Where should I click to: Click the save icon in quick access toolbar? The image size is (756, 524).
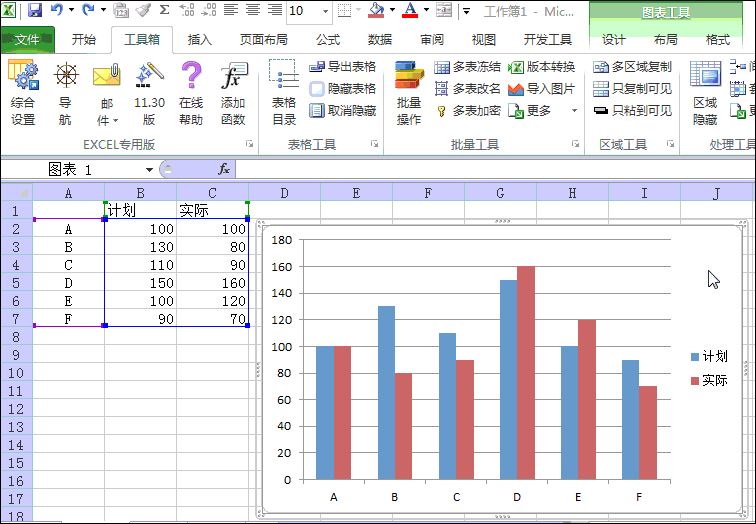pos(35,11)
